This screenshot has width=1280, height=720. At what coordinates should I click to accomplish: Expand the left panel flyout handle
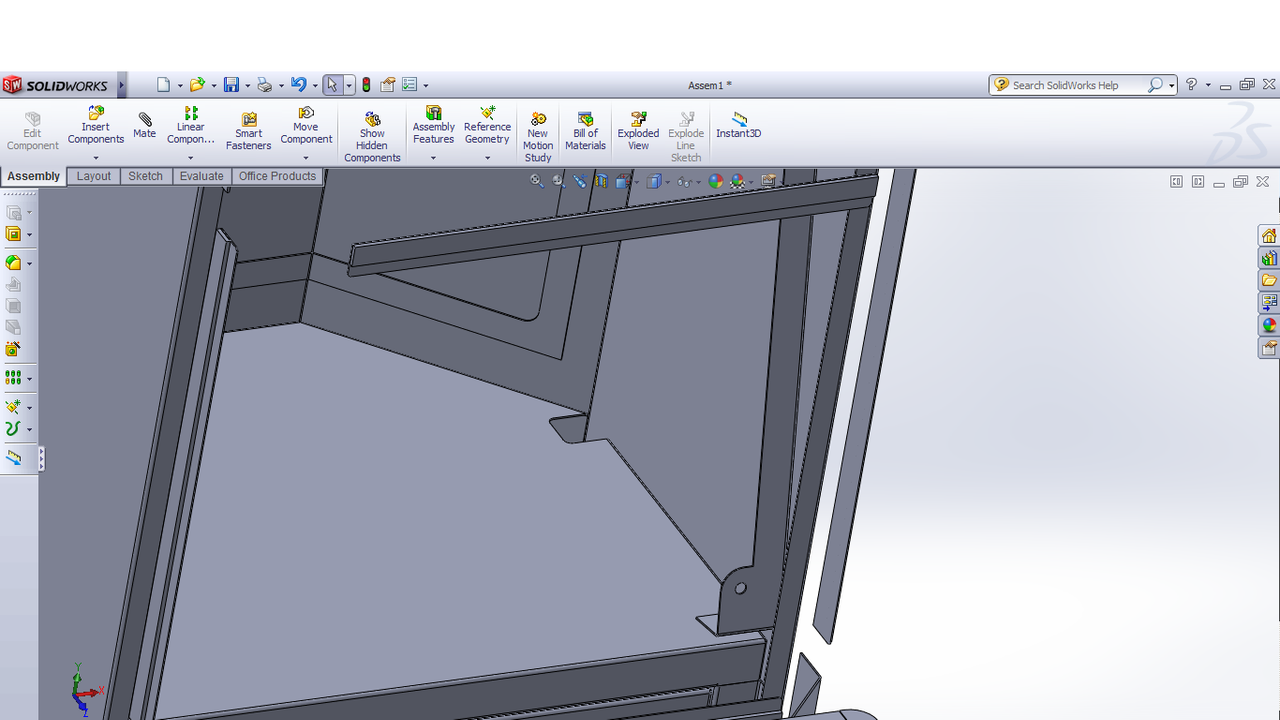point(41,459)
